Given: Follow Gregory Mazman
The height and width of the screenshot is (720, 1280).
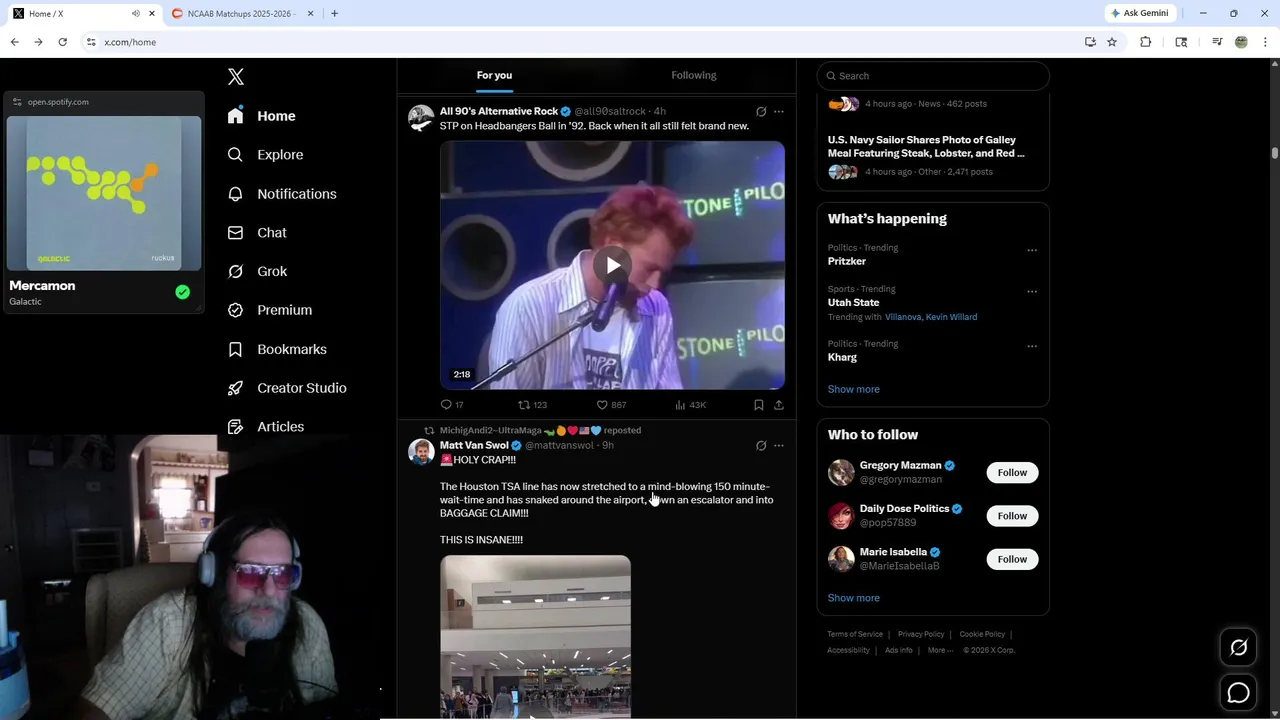Looking at the screenshot, I should point(1012,472).
